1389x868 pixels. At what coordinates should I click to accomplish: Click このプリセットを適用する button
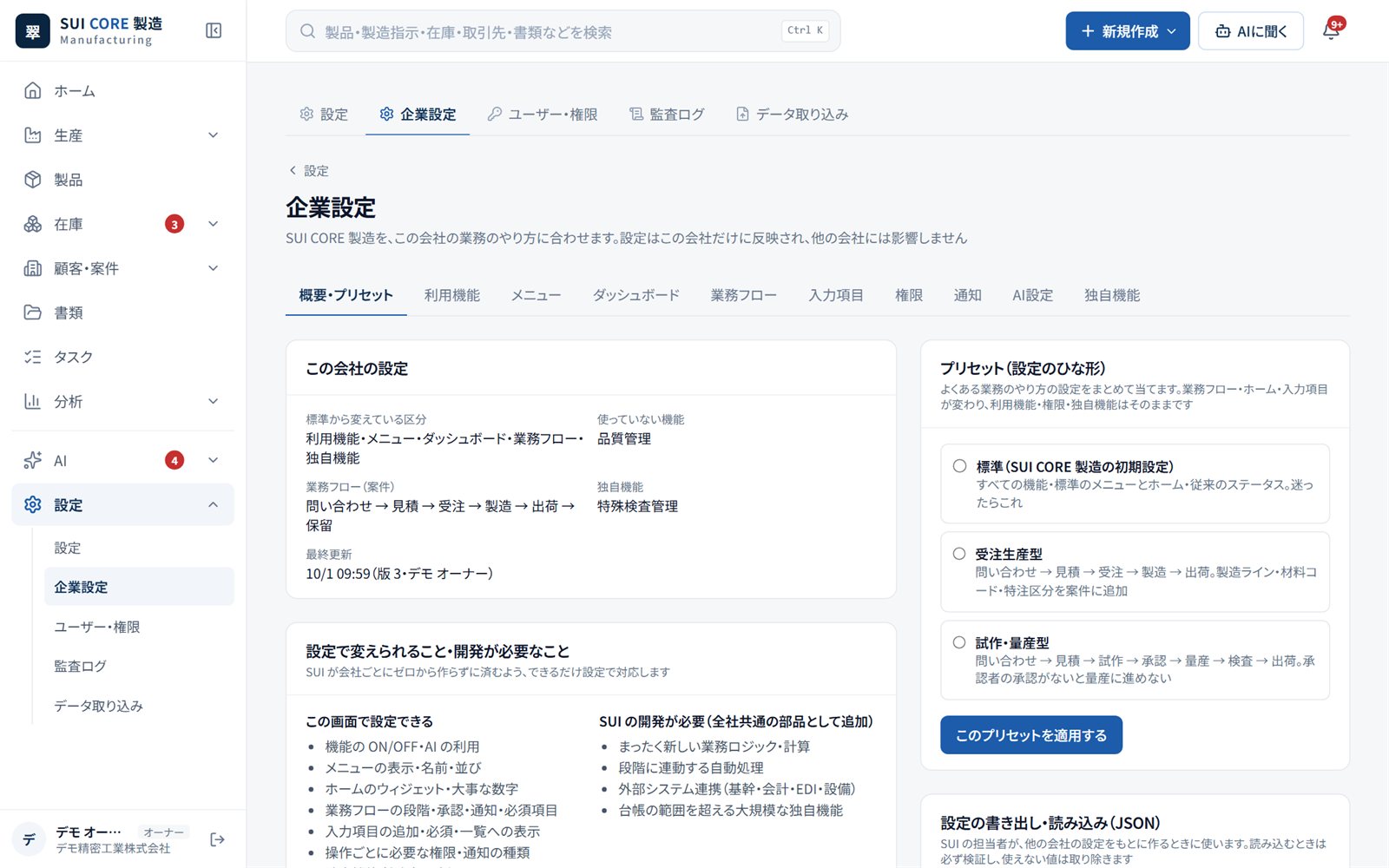click(1031, 735)
